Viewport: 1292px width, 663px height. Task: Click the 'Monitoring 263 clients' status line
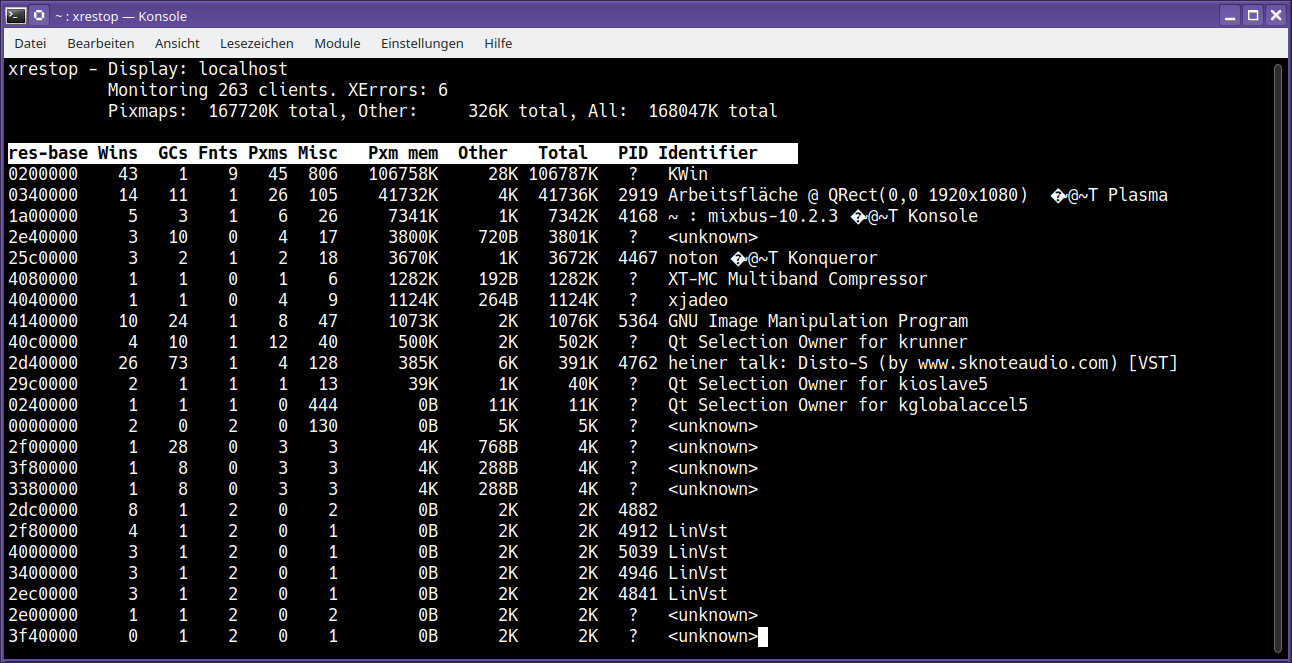(x=278, y=90)
